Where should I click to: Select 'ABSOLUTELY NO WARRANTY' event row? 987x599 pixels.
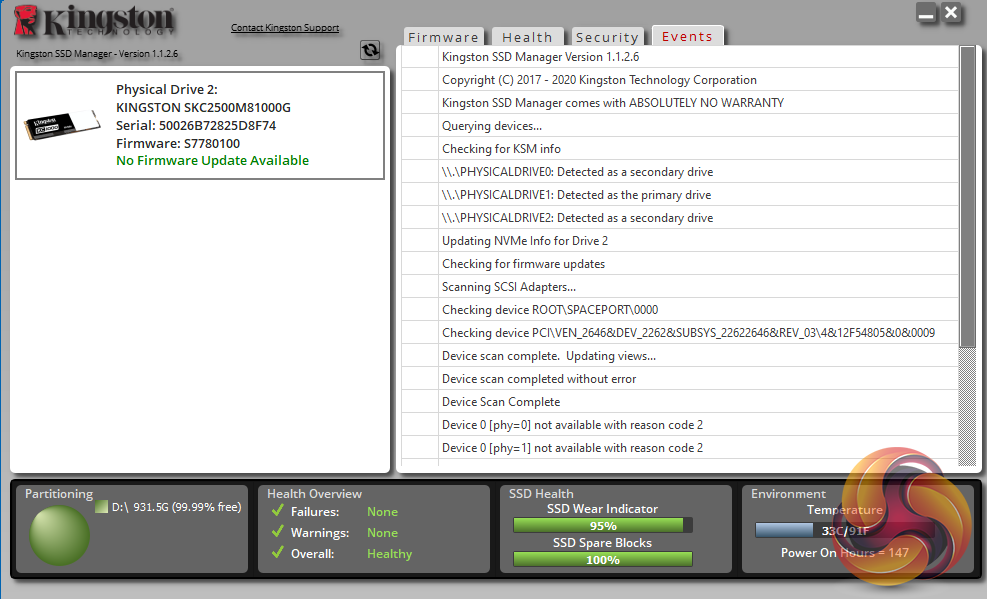click(x=680, y=103)
